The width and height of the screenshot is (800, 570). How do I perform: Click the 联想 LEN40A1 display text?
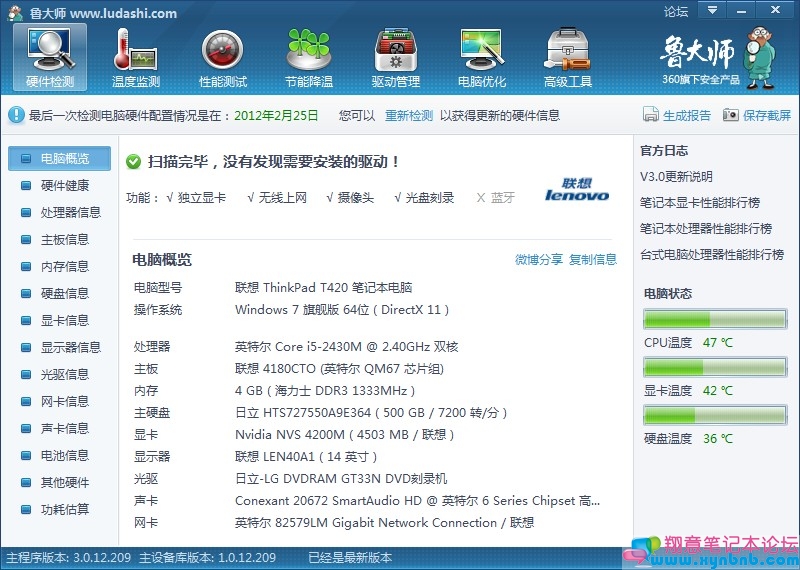[306, 457]
